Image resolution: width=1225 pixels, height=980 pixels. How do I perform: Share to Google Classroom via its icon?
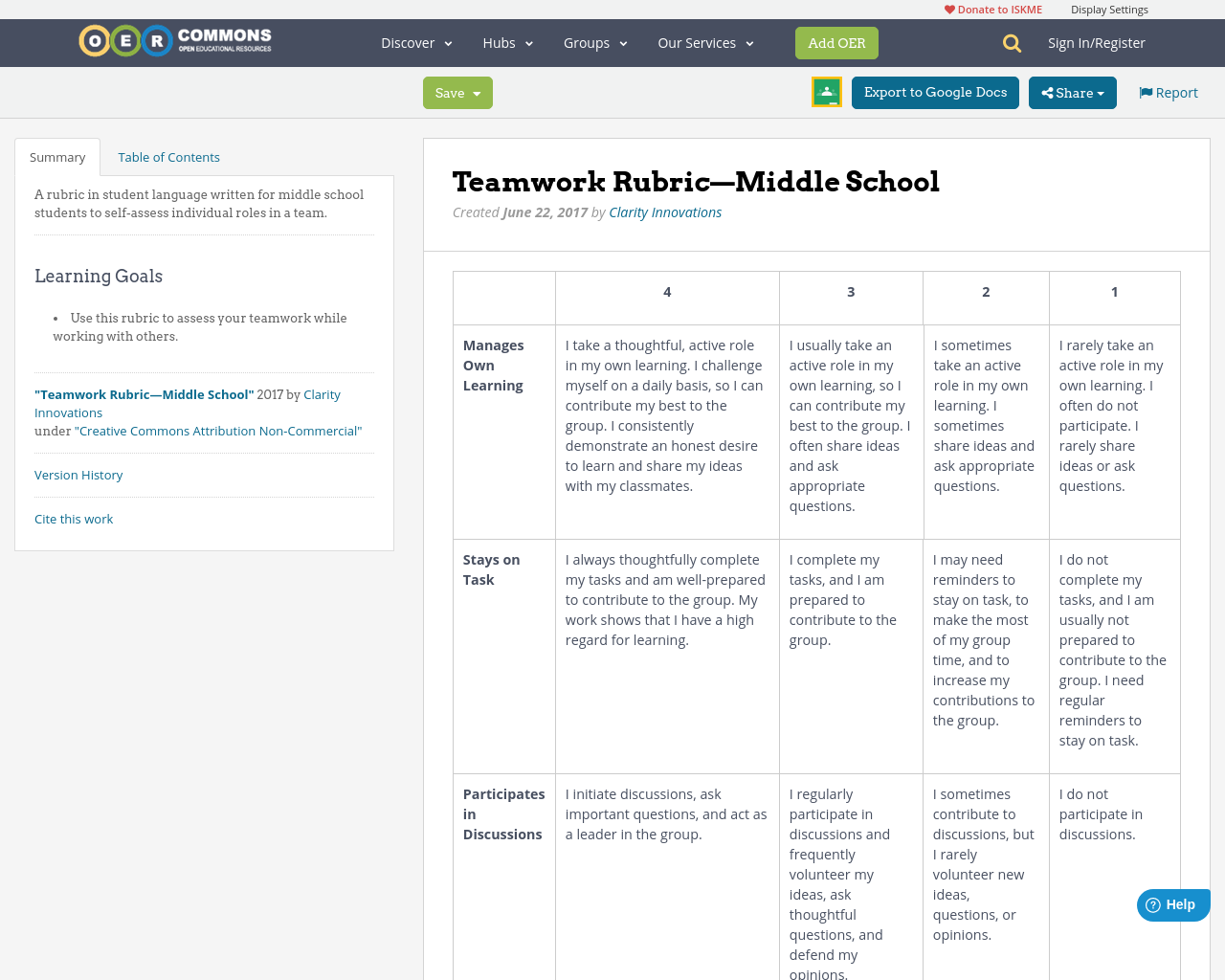coord(825,92)
